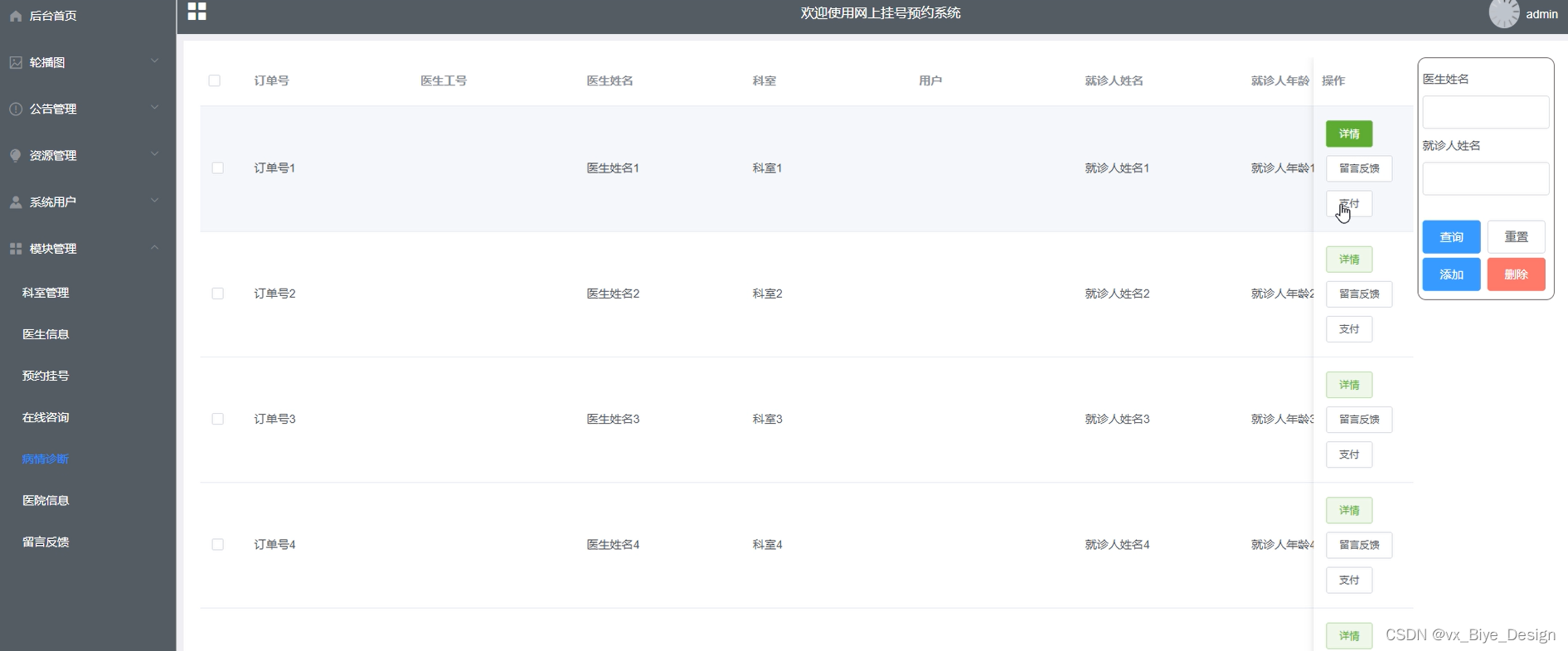The image size is (1568, 651).
Task: Check the row for 订单号3
Action: pyautogui.click(x=217, y=419)
